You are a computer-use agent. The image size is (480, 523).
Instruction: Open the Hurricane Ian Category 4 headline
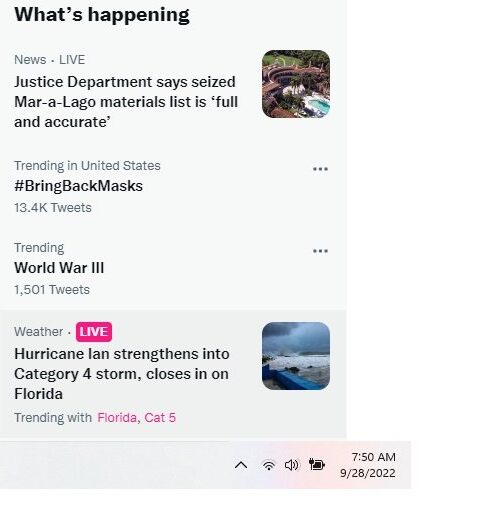coord(122,374)
